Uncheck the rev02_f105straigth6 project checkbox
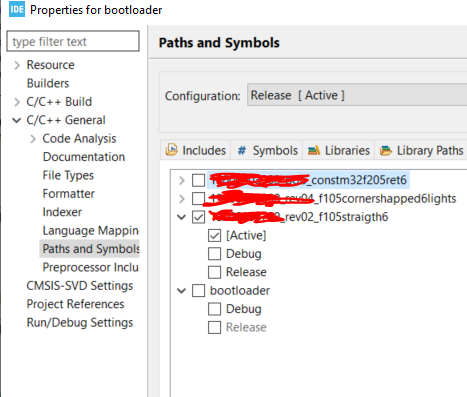This screenshot has height=397, width=467. click(x=198, y=217)
